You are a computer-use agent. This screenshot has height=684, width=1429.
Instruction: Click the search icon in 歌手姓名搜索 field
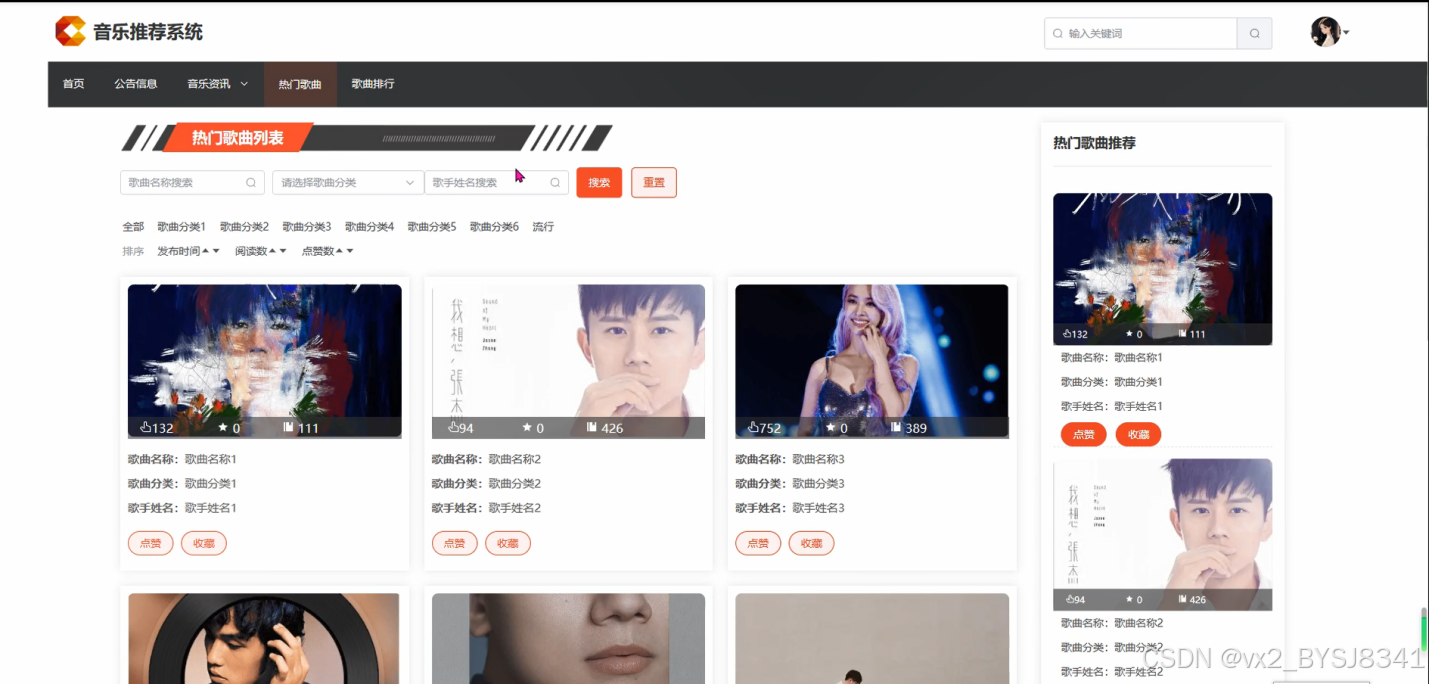555,183
